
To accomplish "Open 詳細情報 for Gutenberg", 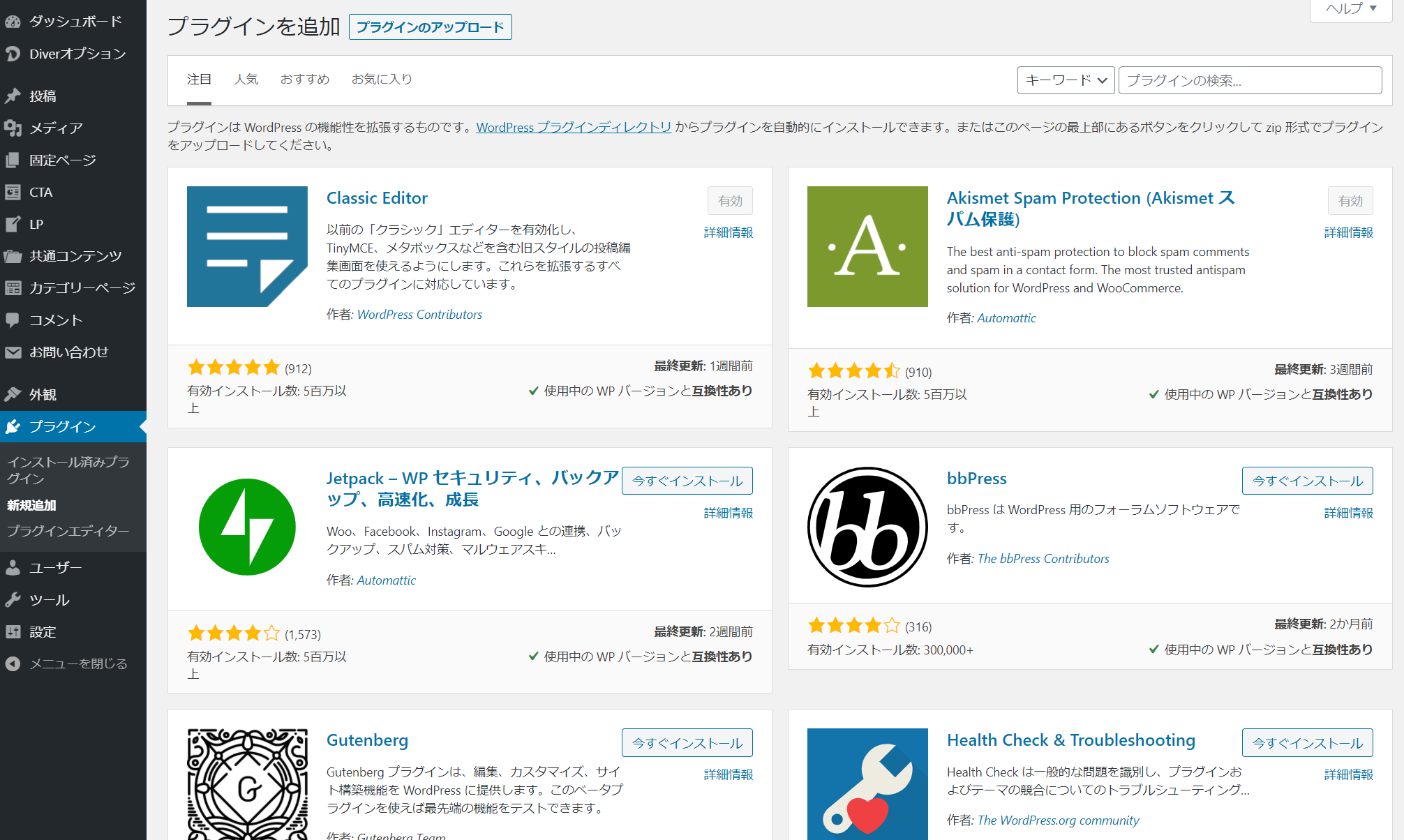I will point(729,775).
